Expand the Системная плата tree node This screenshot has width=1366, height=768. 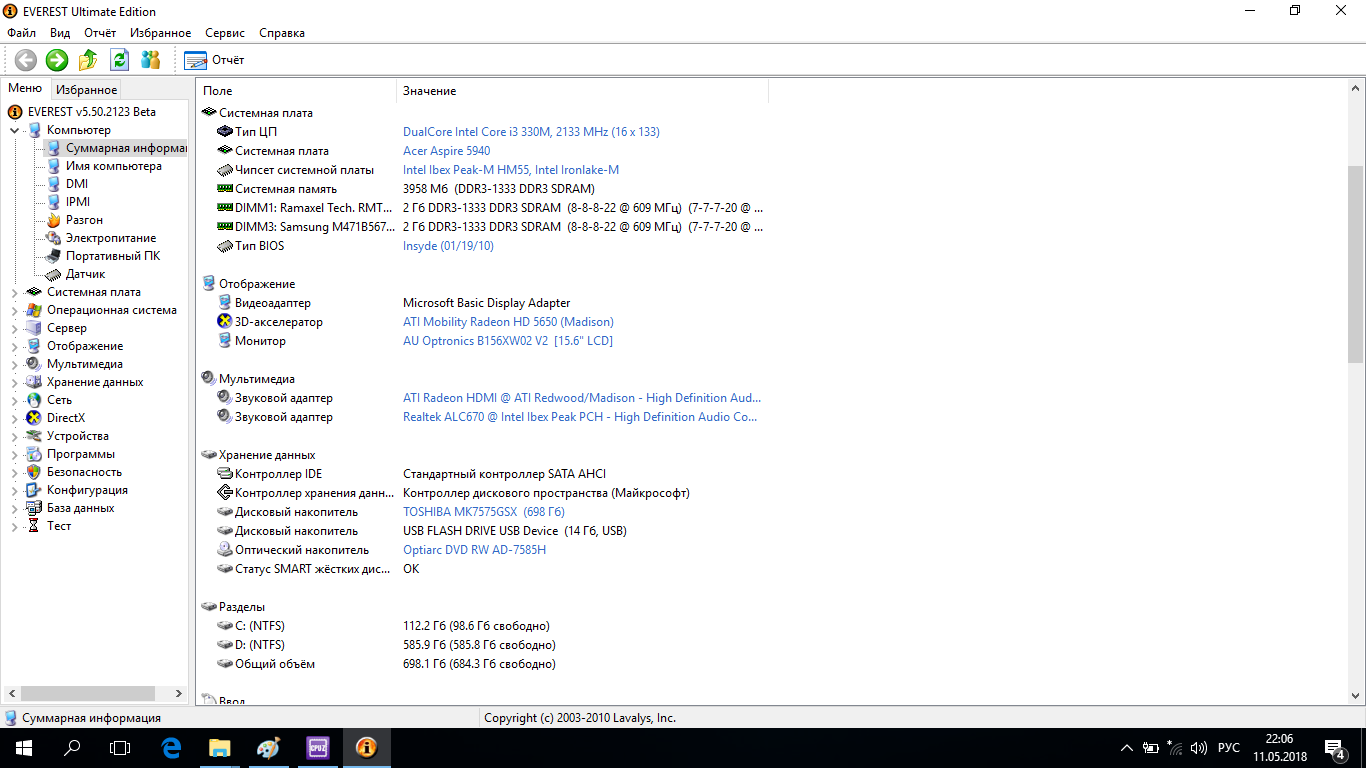(15, 292)
